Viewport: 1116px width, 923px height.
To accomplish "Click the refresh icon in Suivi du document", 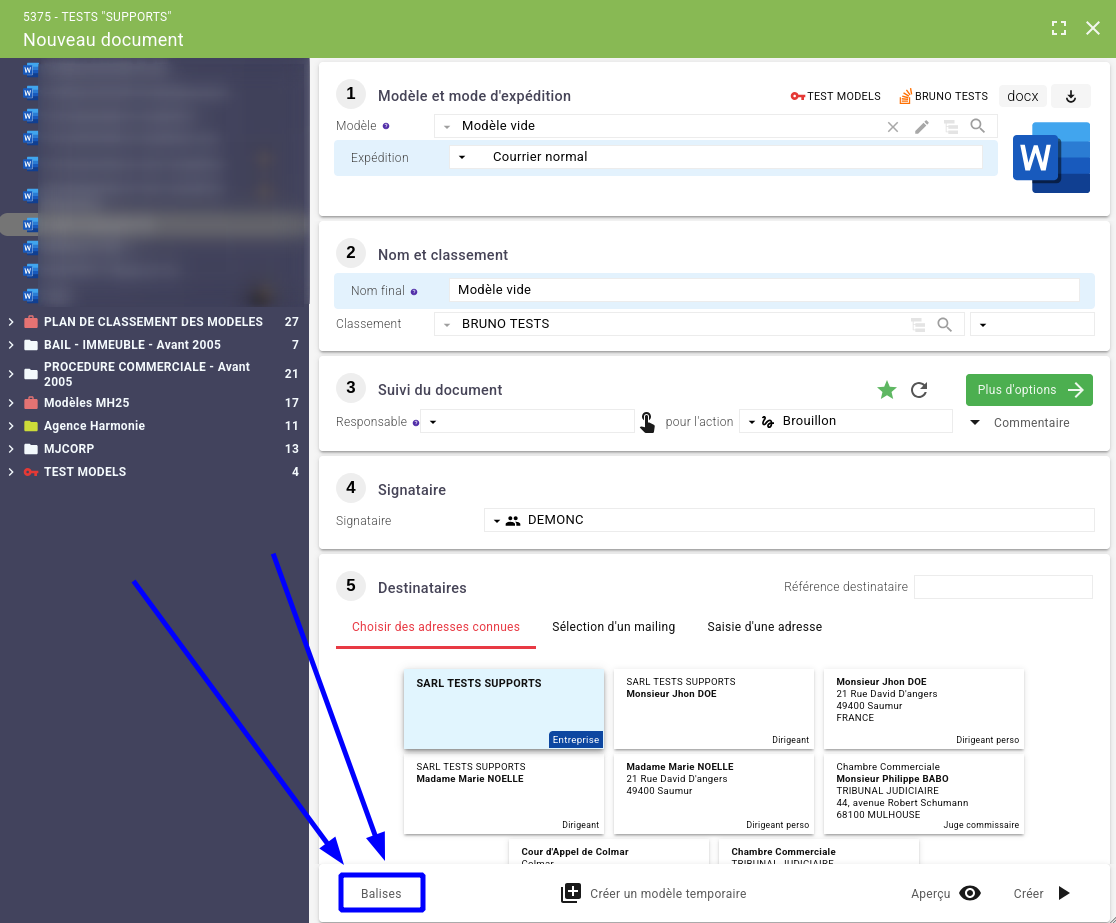I will [x=919, y=390].
